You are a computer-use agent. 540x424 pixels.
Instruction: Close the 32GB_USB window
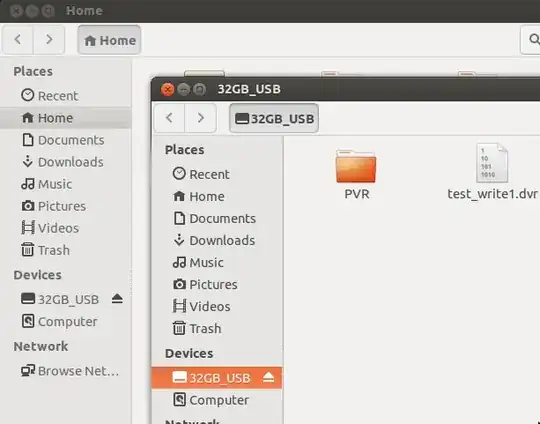pyautogui.click(x=167, y=90)
